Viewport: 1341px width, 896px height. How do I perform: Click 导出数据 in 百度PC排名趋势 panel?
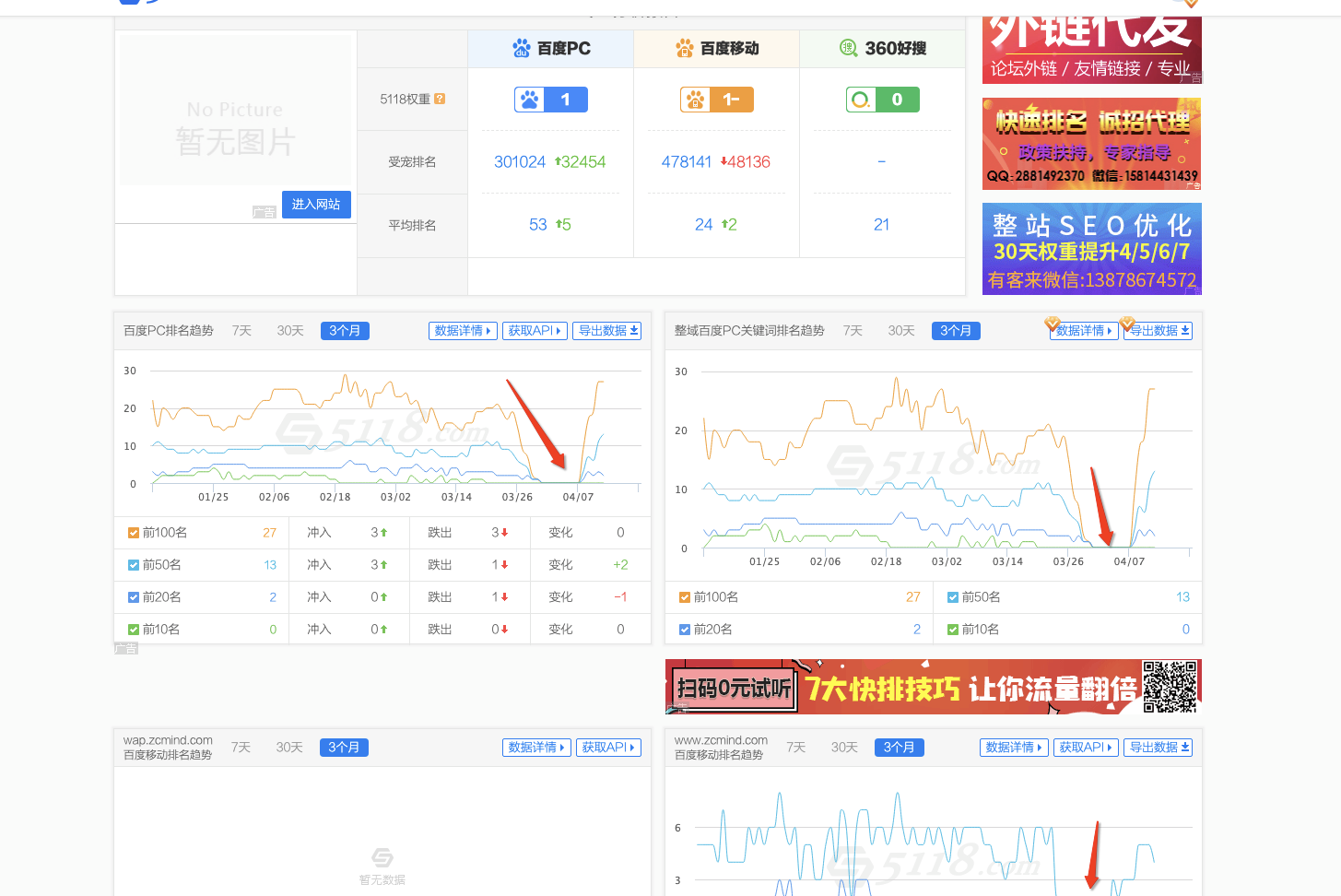pos(606,331)
